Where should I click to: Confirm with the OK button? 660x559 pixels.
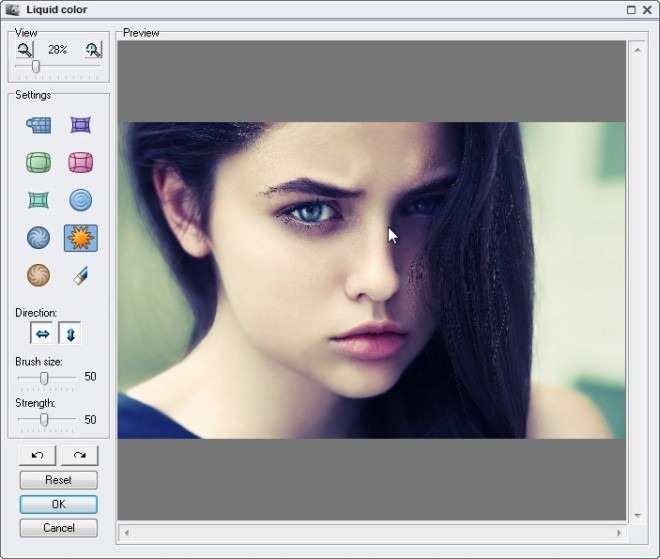(59, 504)
